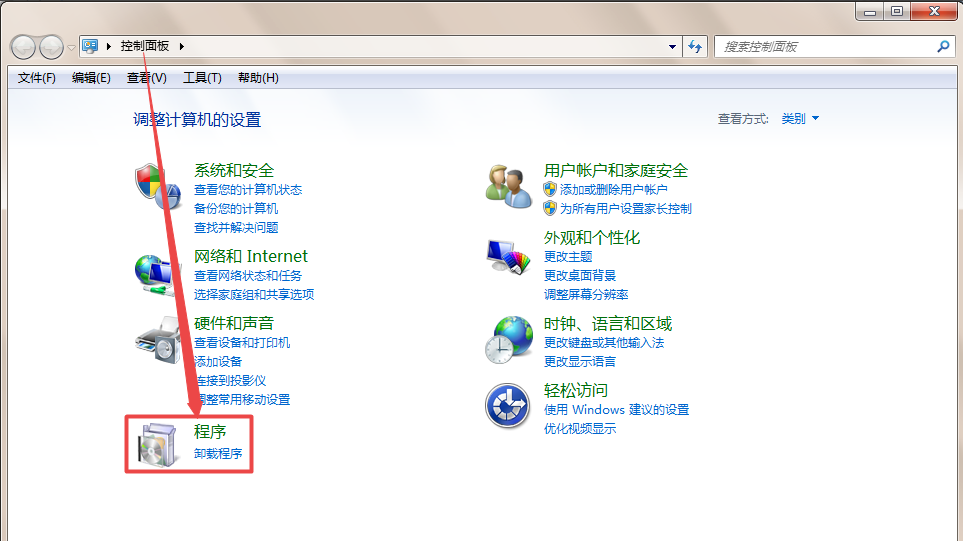Click 查找并解决问题 link
This screenshot has height=541, width=963.
coord(236,228)
